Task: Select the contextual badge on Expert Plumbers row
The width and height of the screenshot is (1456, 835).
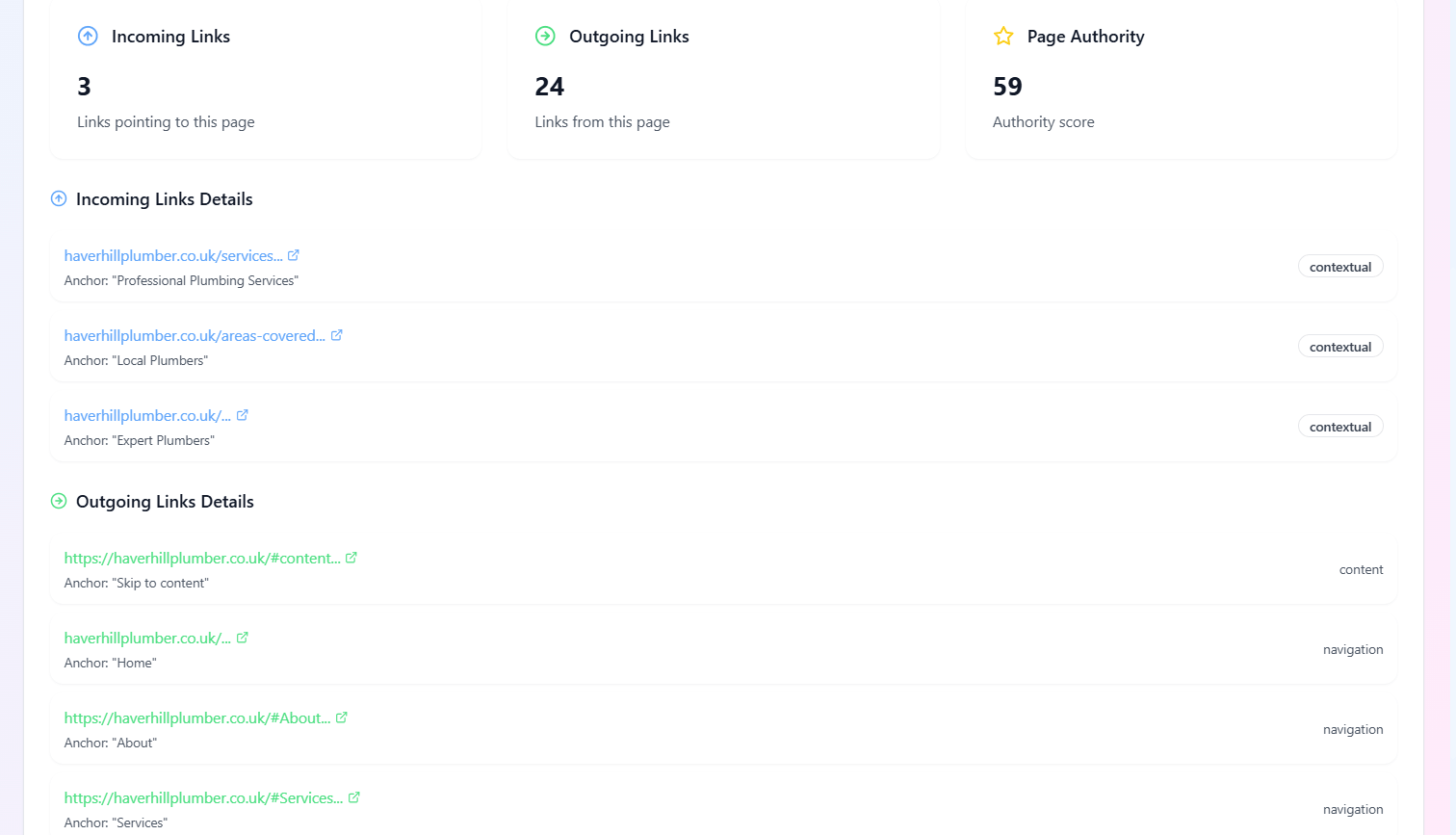Action: [x=1340, y=426]
